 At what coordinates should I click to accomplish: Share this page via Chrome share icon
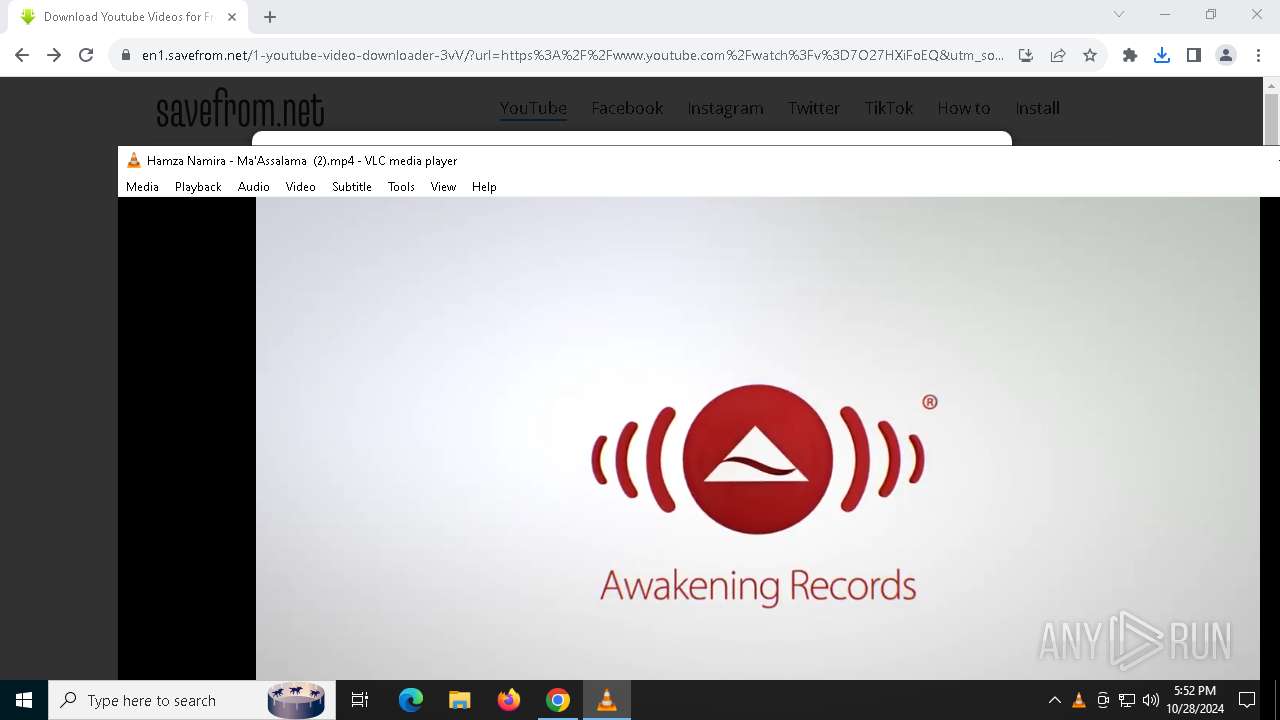pos(1058,55)
